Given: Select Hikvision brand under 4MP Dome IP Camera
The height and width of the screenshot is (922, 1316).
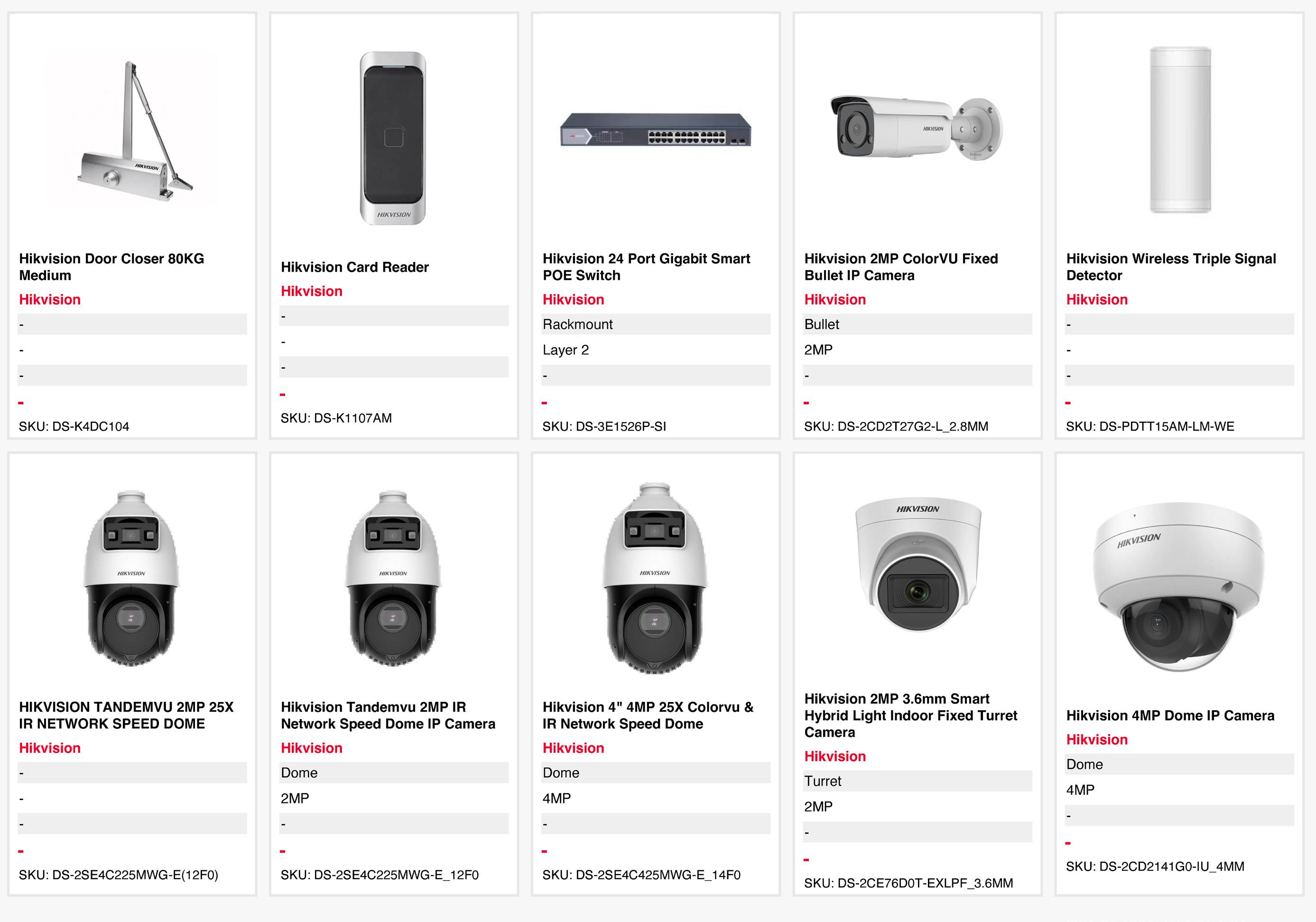Looking at the screenshot, I should [1096, 740].
